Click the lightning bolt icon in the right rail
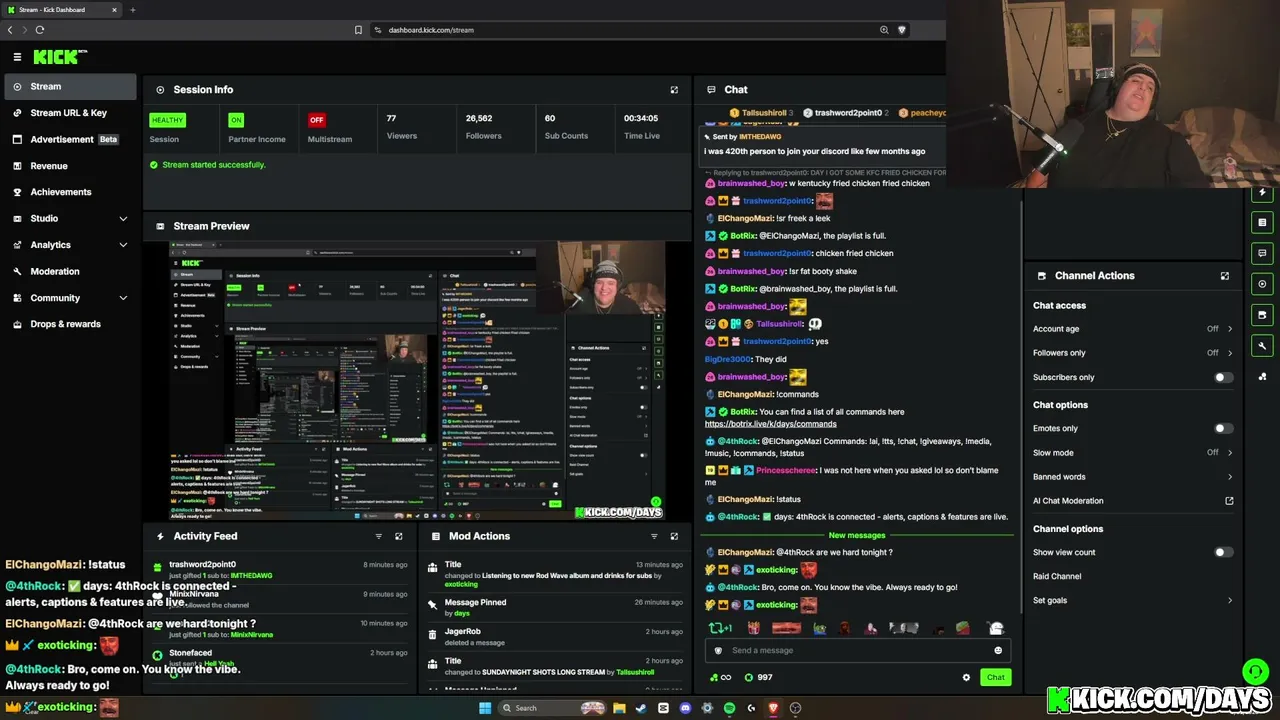The width and height of the screenshot is (1280, 720). (x=1262, y=192)
